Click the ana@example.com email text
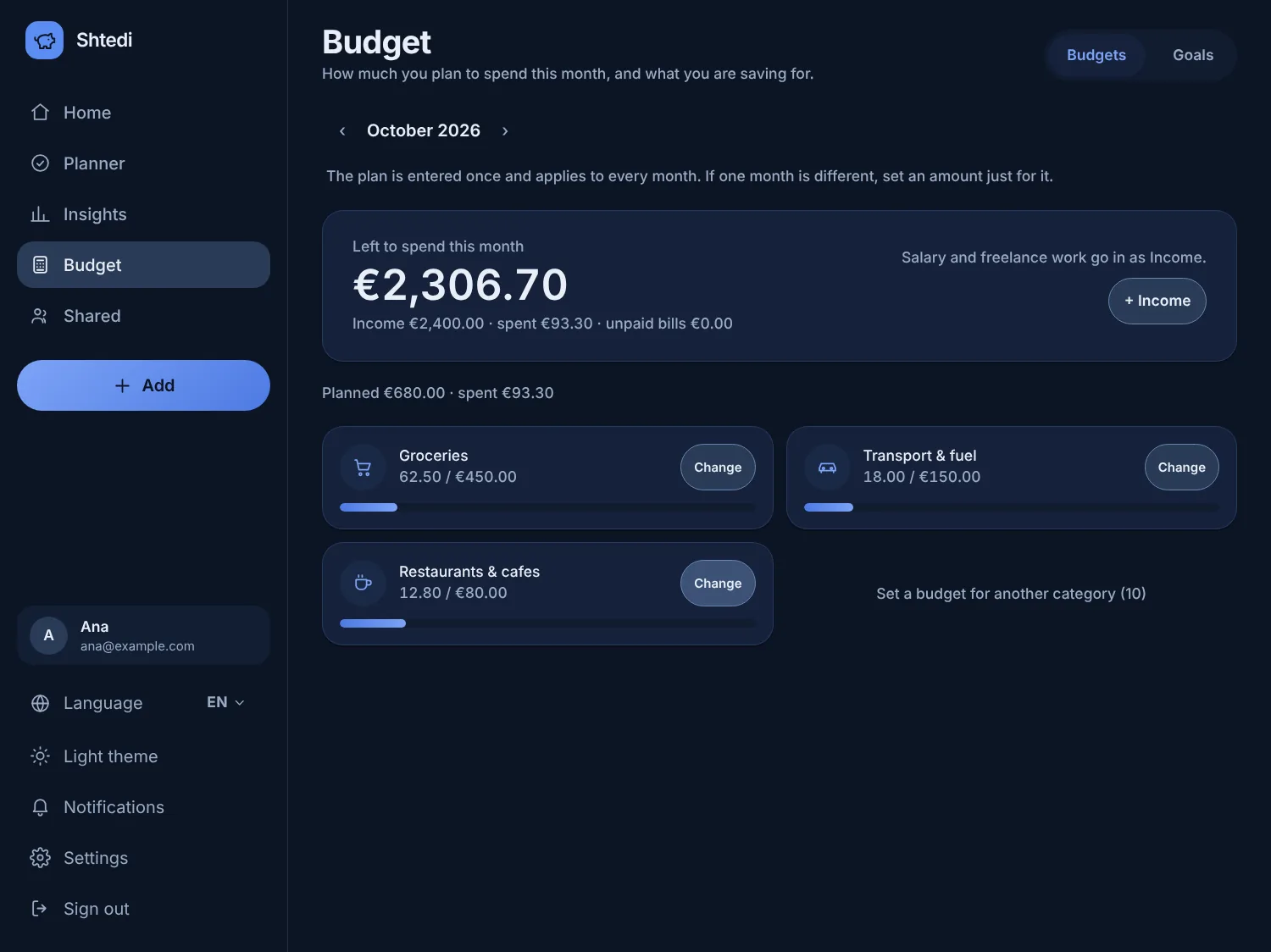 point(137,646)
